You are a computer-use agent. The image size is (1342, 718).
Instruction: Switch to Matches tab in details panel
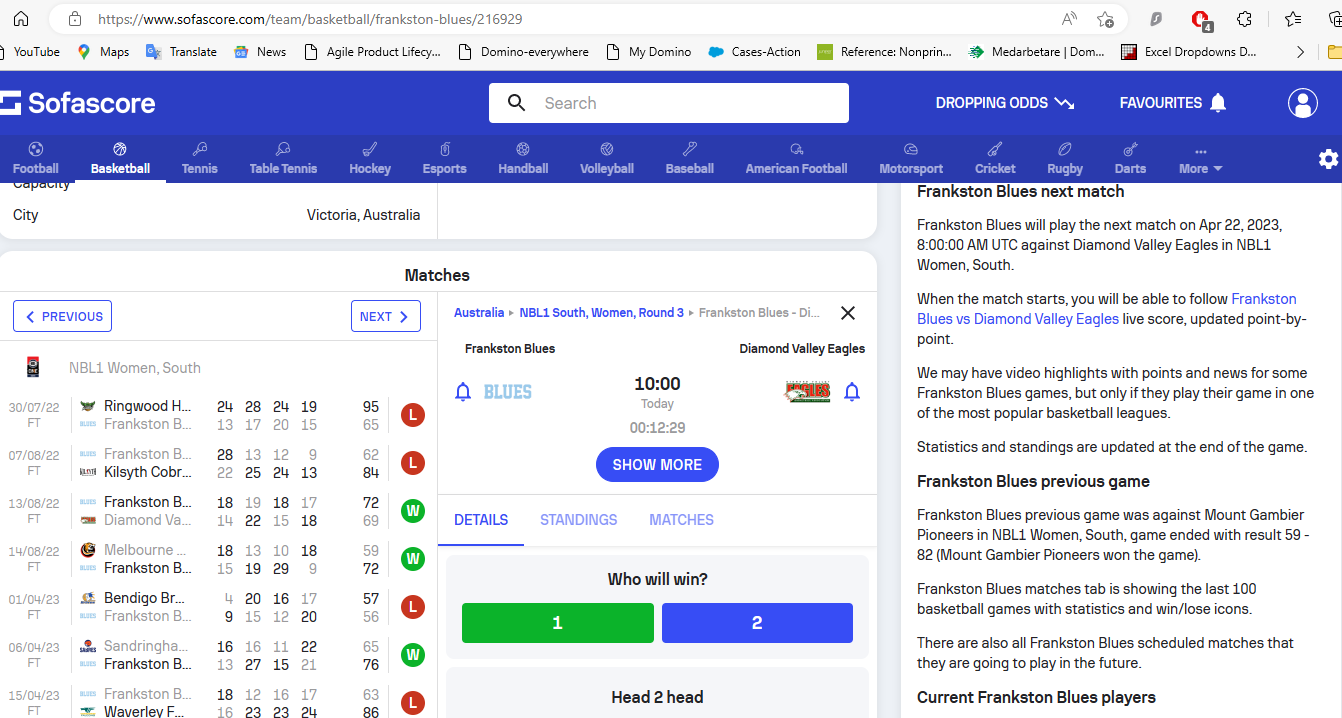pyautogui.click(x=682, y=520)
